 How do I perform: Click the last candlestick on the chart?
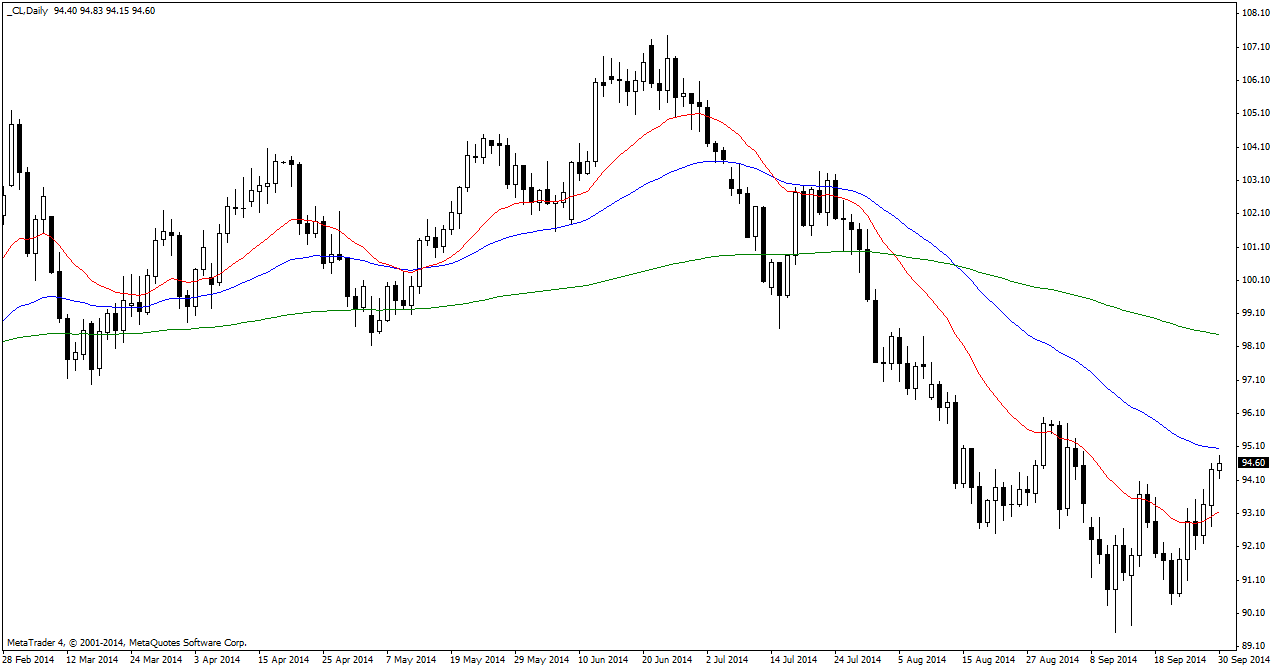click(1219, 466)
